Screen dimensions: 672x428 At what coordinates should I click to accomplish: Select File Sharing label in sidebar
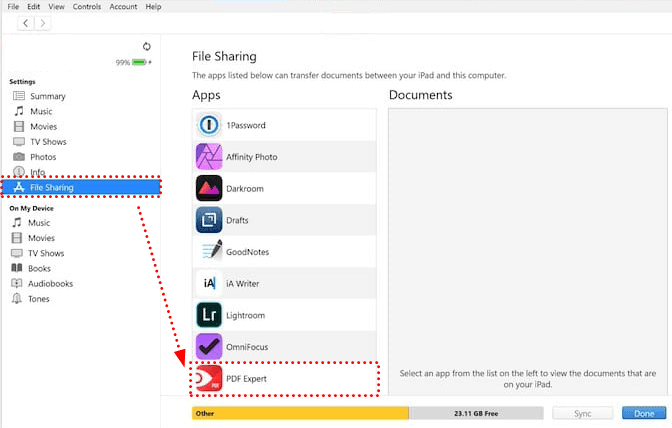tap(51, 187)
